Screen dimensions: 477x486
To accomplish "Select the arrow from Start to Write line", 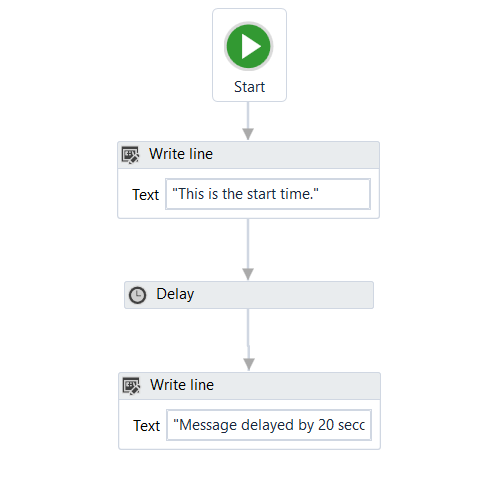I will tap(248, 121).
